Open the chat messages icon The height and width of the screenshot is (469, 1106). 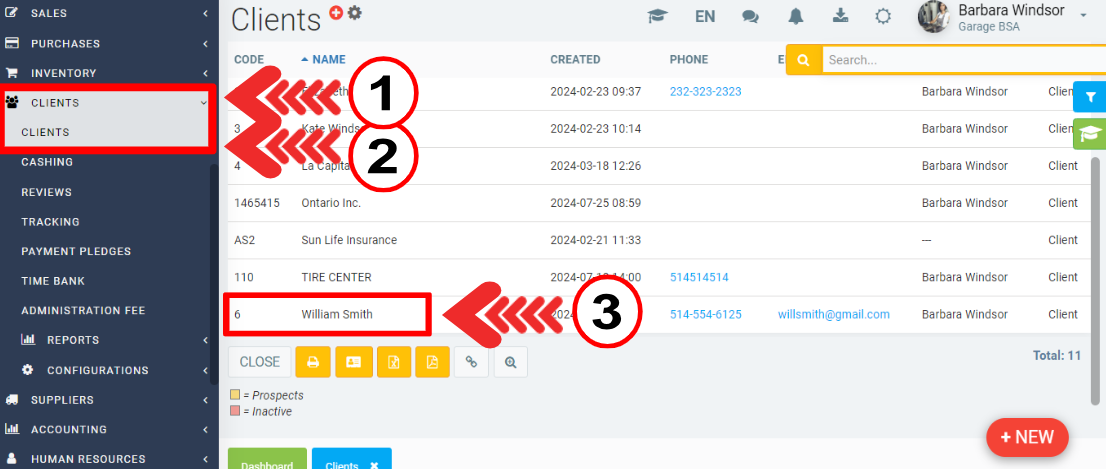[750, 16]
